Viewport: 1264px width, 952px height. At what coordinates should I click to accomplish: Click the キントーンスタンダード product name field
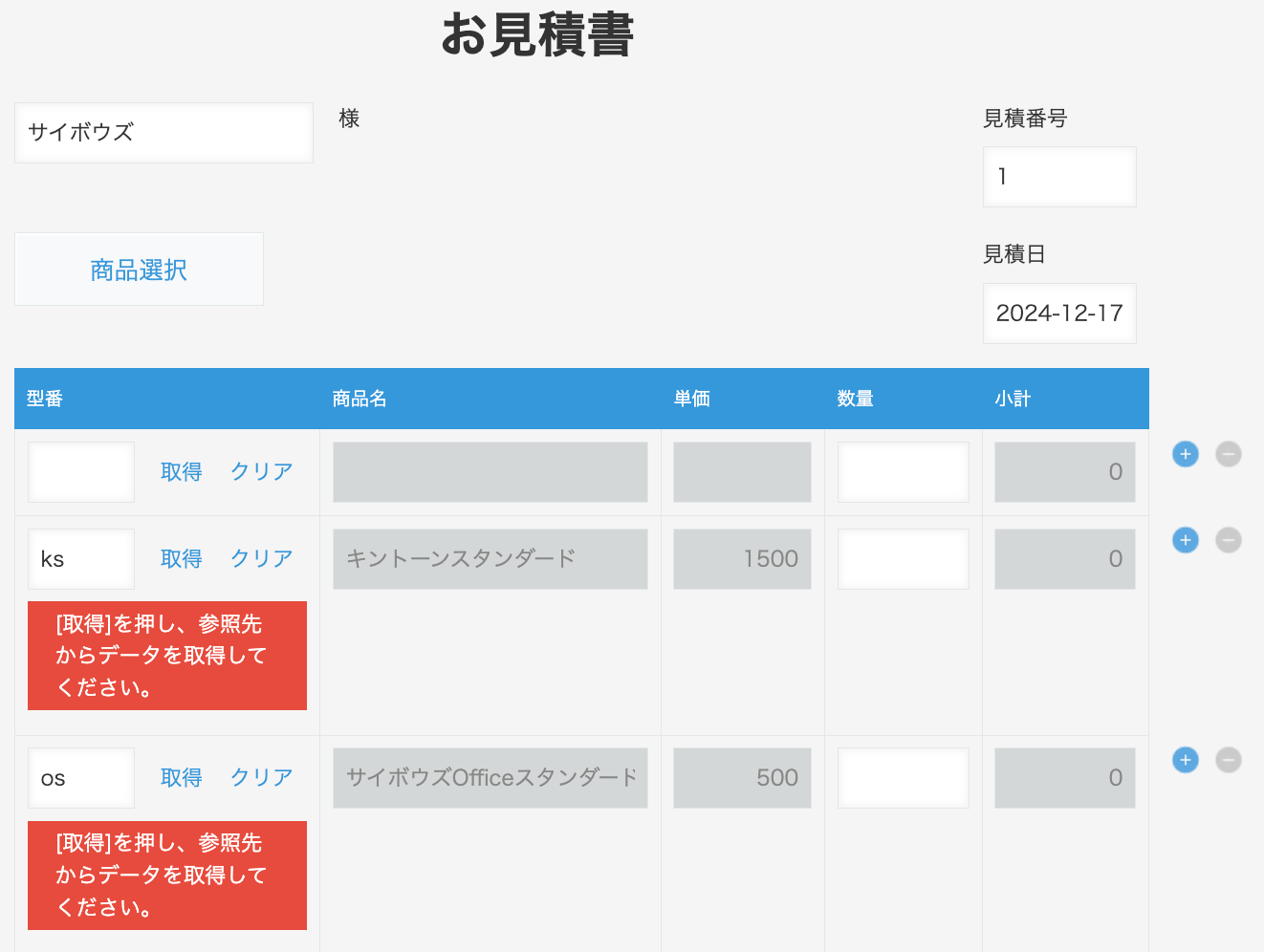click(490, 559)
